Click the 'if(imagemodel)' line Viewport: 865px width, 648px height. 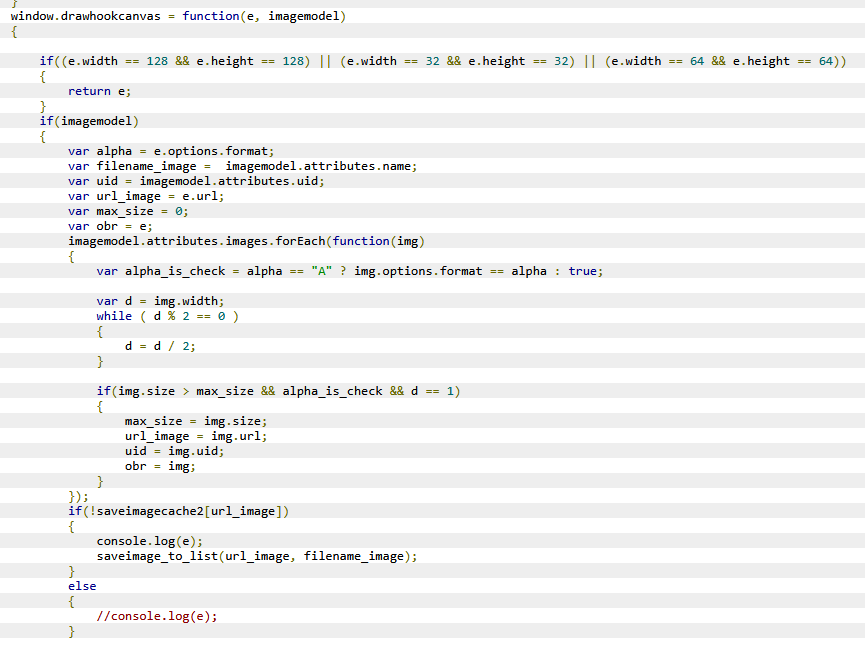pyautogui.click(x=89, y=121)
